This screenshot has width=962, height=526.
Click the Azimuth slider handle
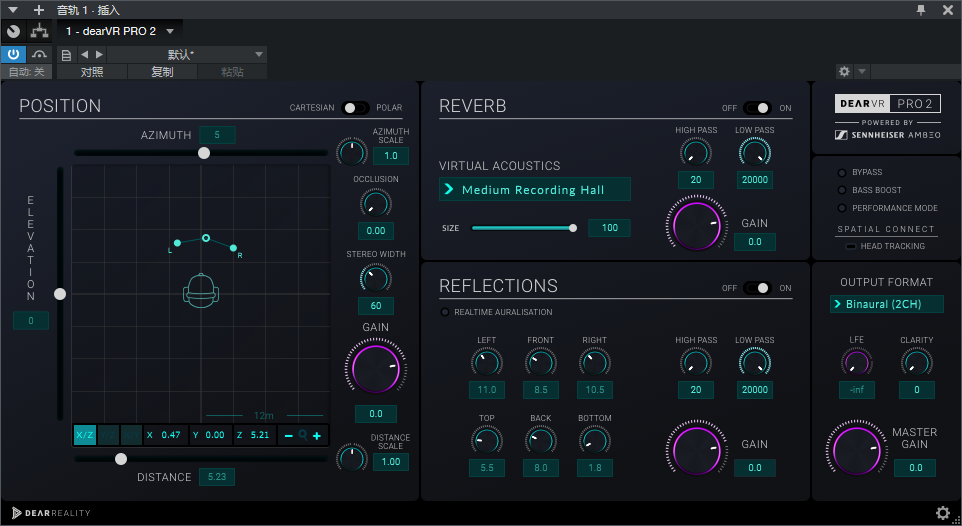pyautogui.click(x=204, y=153)
